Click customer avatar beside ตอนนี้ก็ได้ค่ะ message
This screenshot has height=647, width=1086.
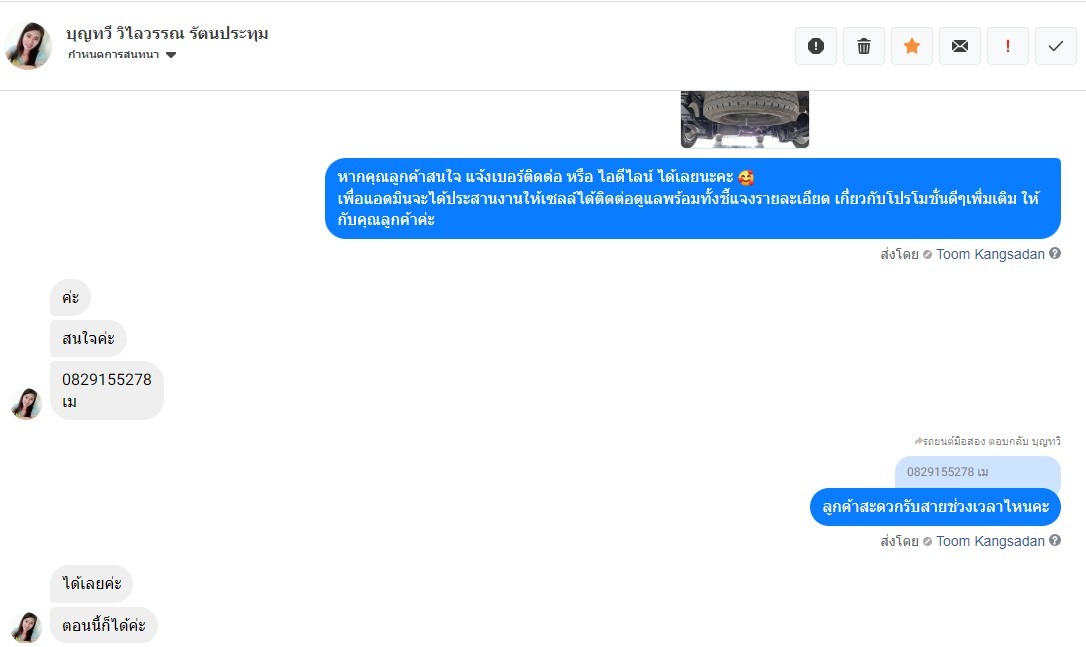pos(26,627)
